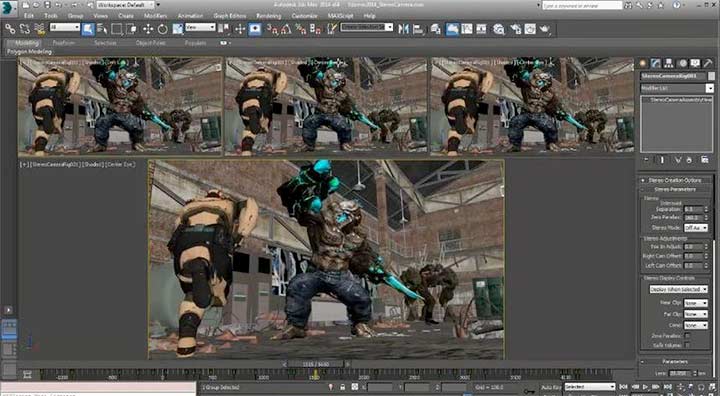
Task: Toggle the Angle Snap button
Action: [287, 29]
